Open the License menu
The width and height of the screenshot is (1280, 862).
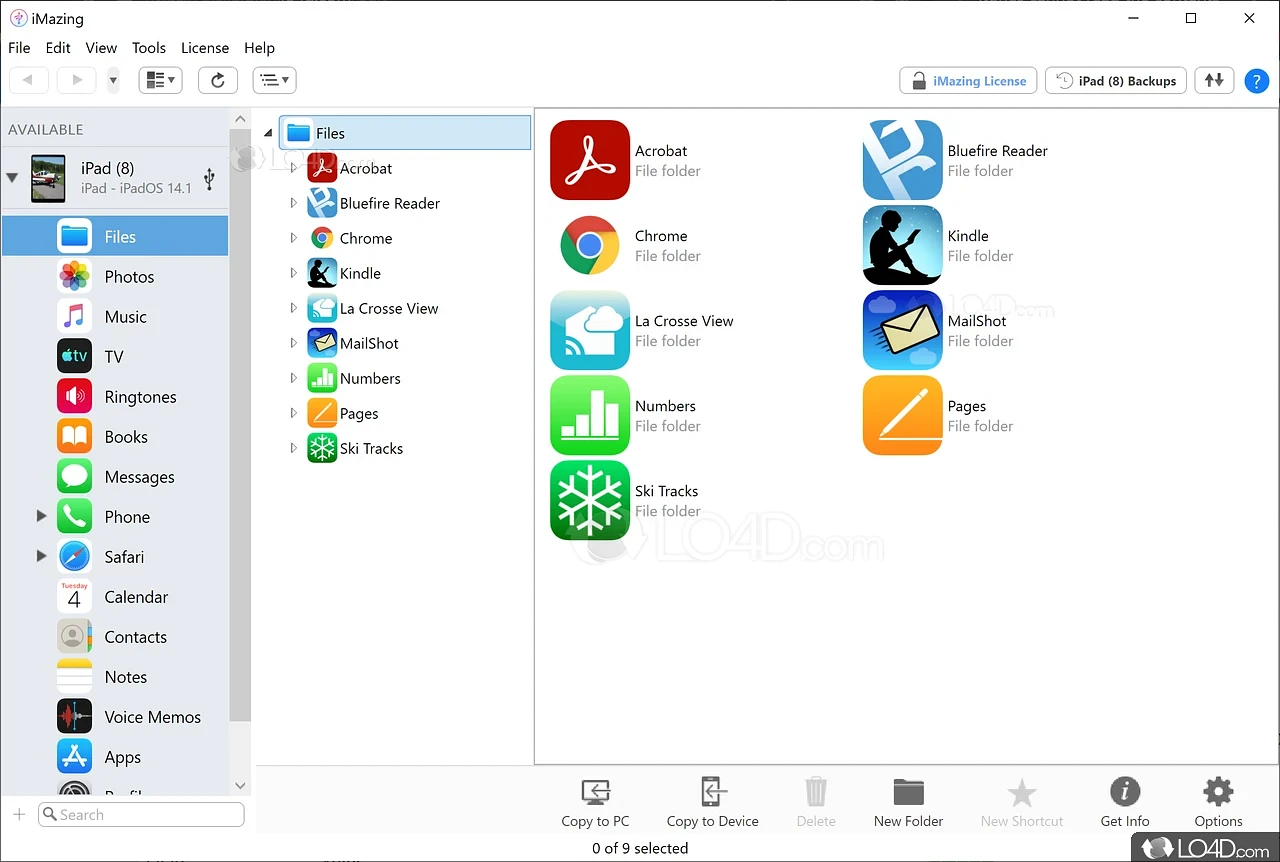[x=205, y=48]
